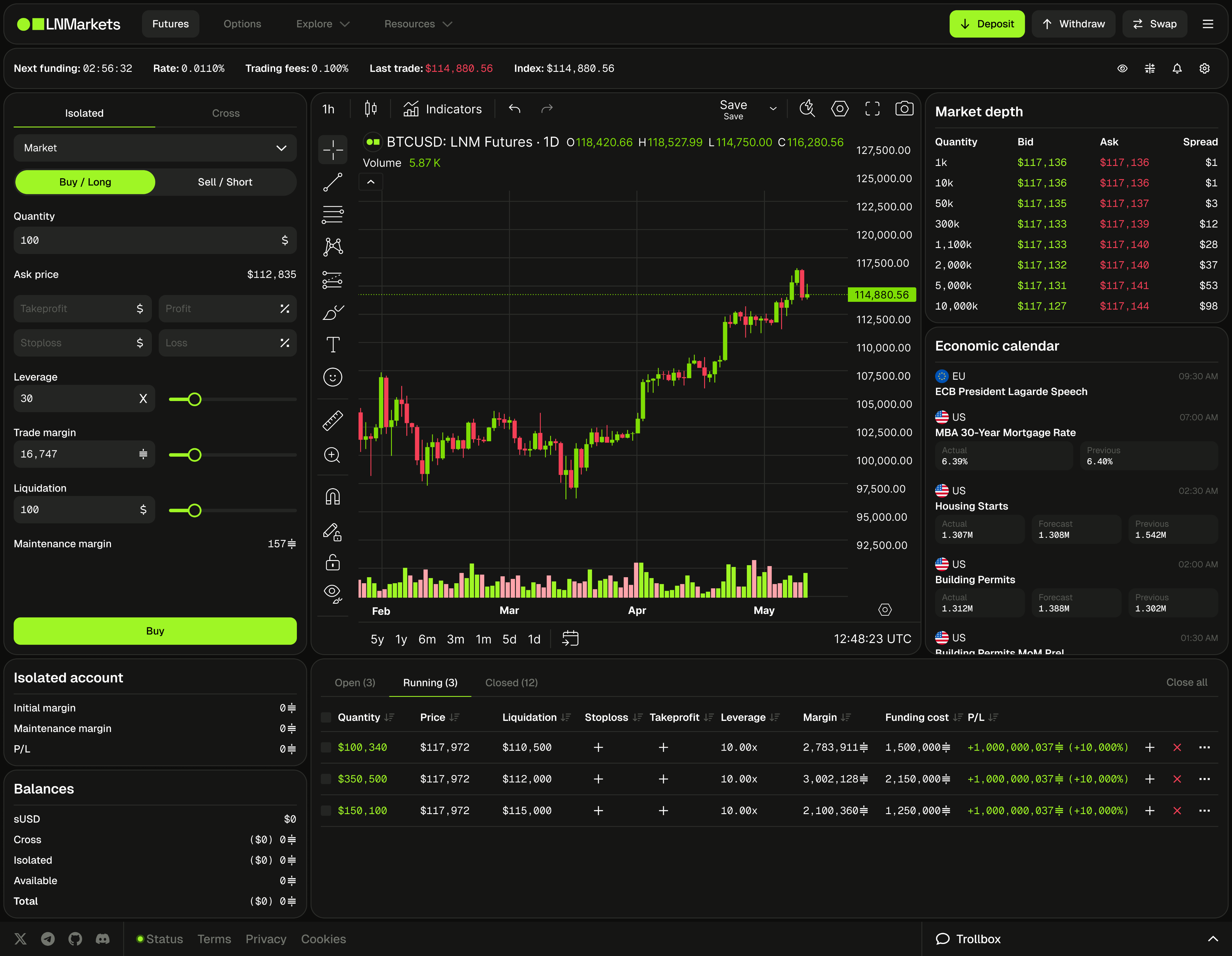The height and width of the screenshot is (956, 1232).
Task: Check the $350,500 position checkbox
Action: [326, 779]
